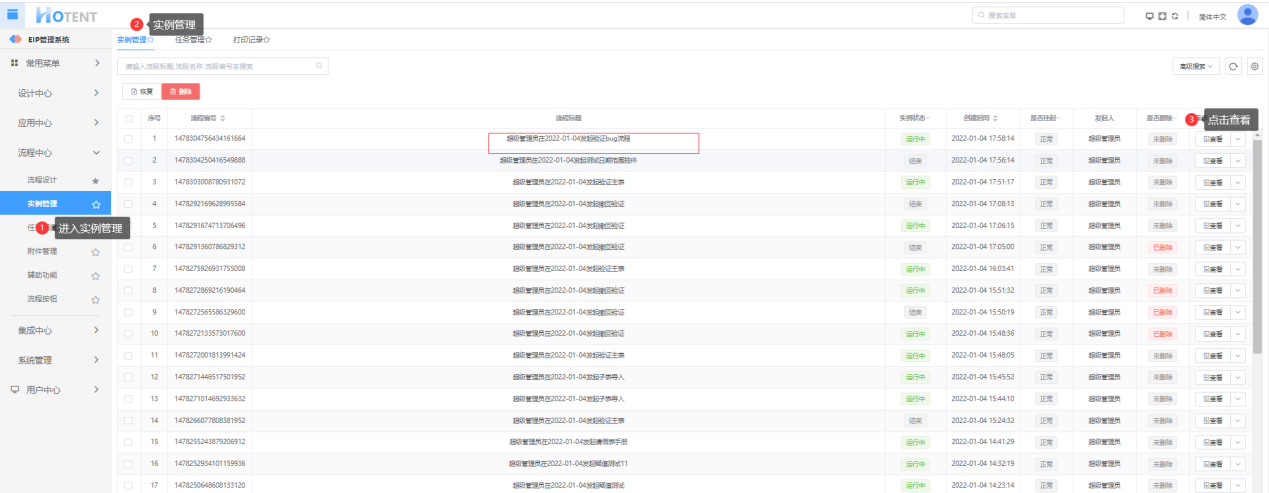Open 附件管理 in the sidebar

[x=42, y=252]
